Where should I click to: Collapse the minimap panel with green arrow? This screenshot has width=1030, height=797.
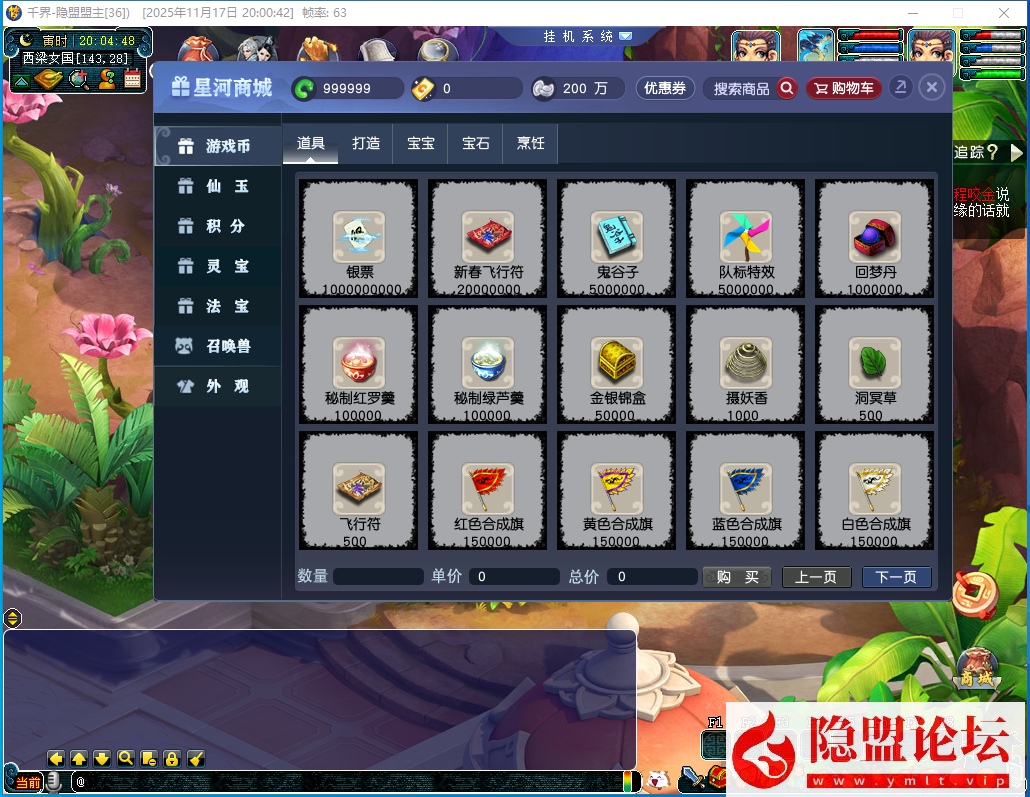[22, 80]
